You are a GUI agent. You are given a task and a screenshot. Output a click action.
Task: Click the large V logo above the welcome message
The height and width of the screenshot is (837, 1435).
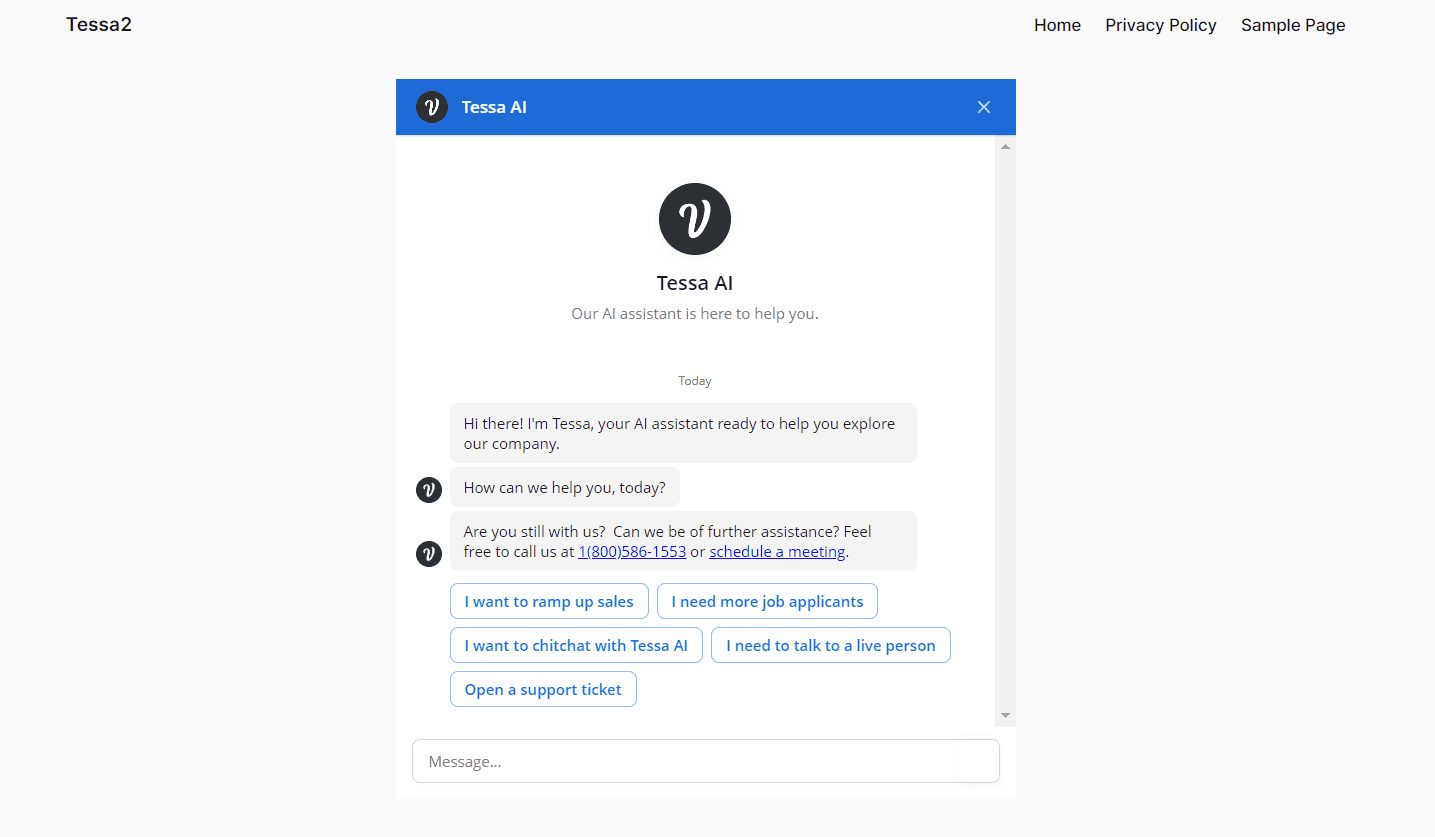tap(694, 219)
